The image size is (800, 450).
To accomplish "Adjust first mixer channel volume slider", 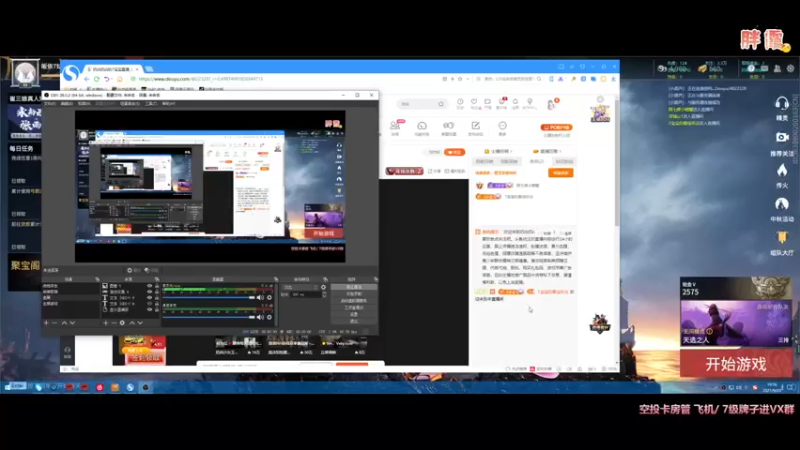I will [x=208, y=297].
